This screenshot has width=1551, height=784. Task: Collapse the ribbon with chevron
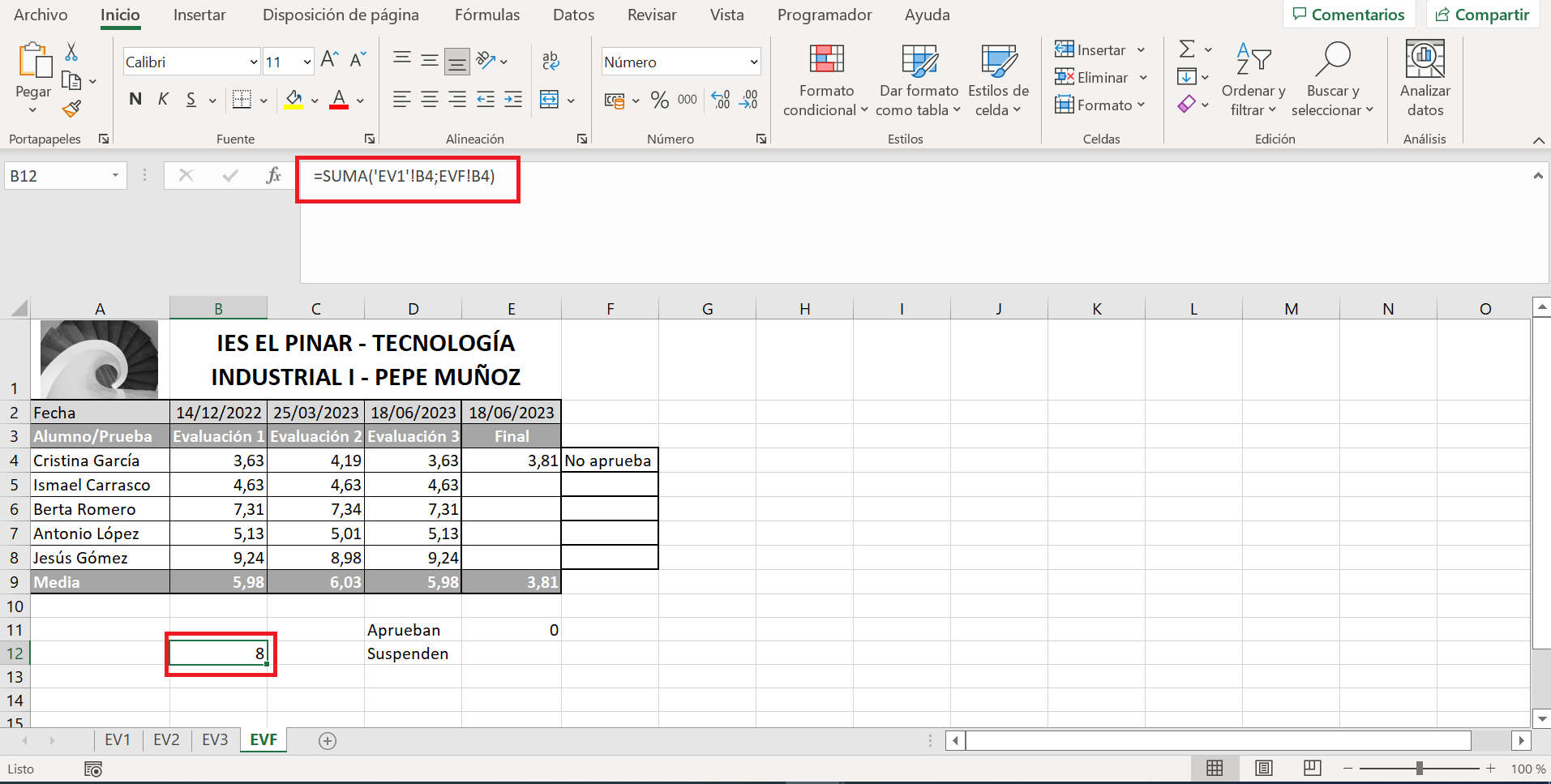click(x=1538, y=140)
